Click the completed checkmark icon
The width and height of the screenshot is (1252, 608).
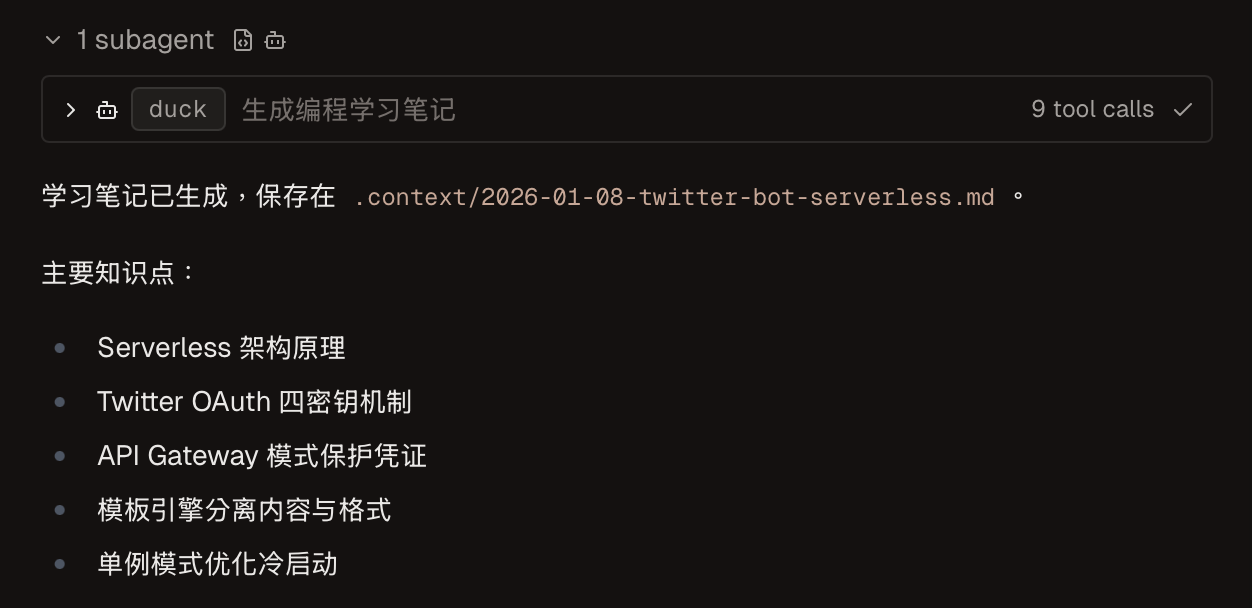pos(1183,110)
